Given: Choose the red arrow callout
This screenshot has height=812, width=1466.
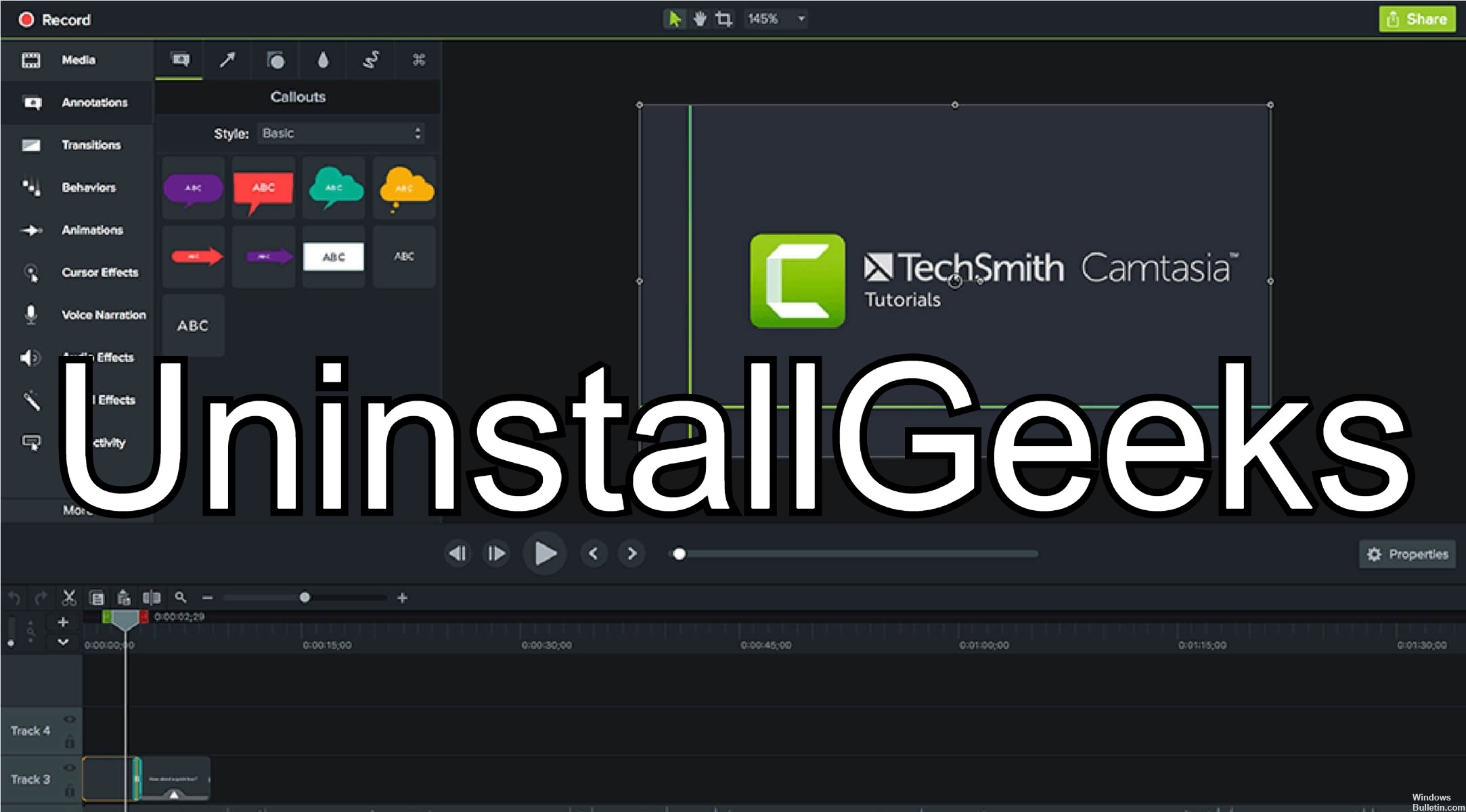Looking at the screenshot, I should pyautogui.click(x=194, y=257).
